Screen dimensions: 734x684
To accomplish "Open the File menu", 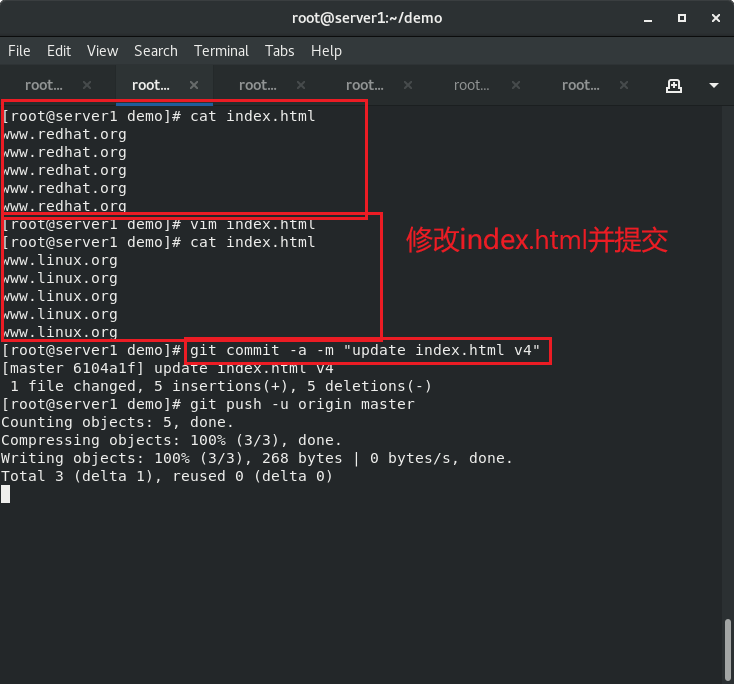I will tap(19, 51).
